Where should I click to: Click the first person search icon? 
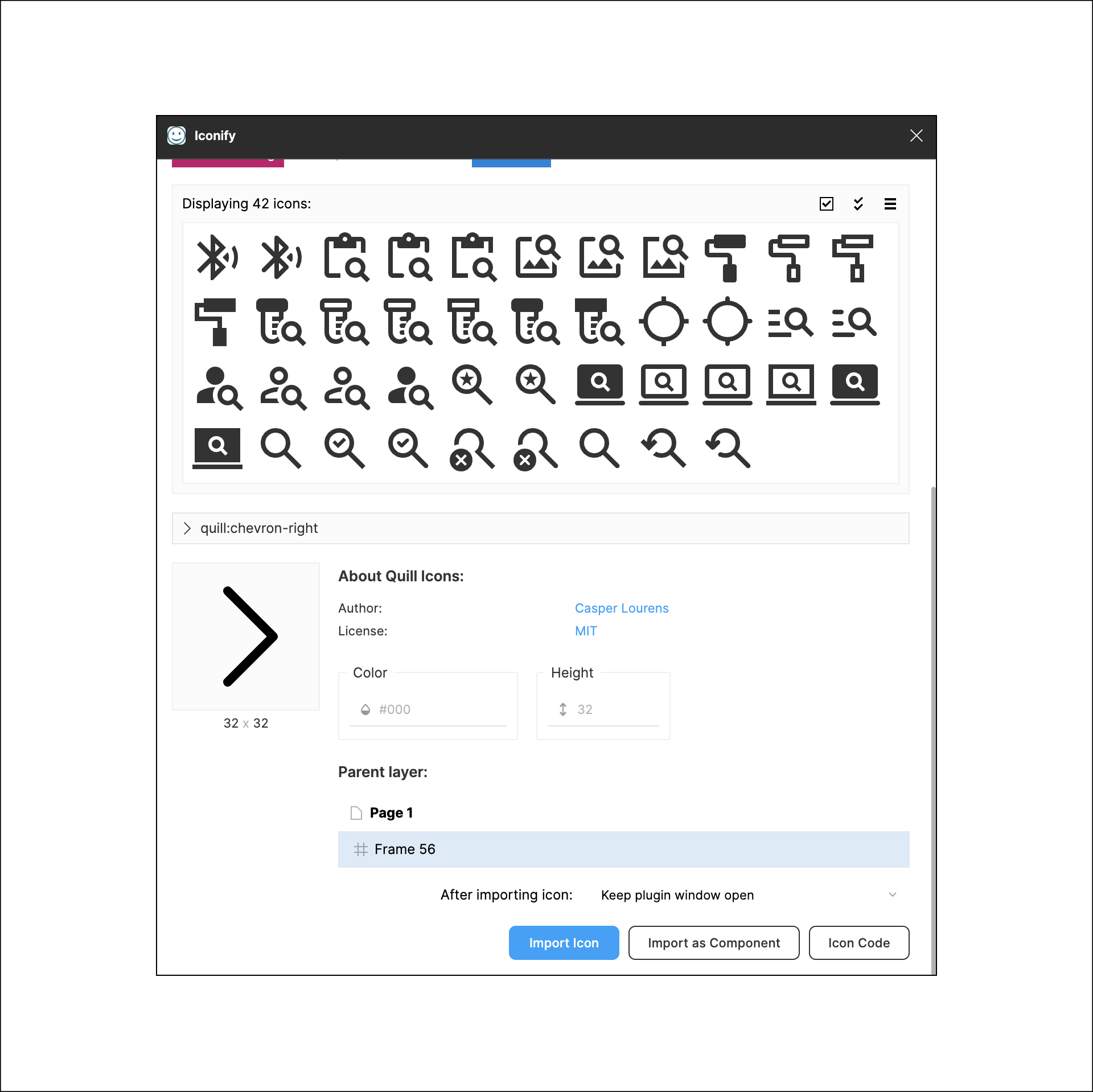click(218, 387)
